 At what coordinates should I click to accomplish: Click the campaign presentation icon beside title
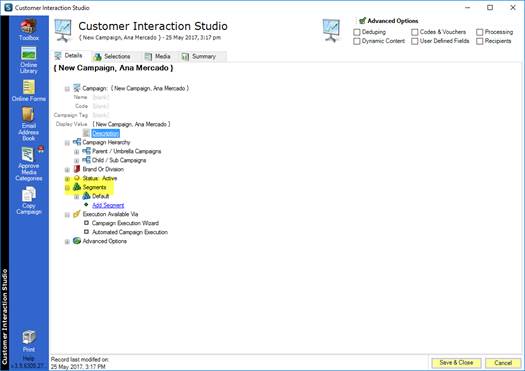[63, 30]
